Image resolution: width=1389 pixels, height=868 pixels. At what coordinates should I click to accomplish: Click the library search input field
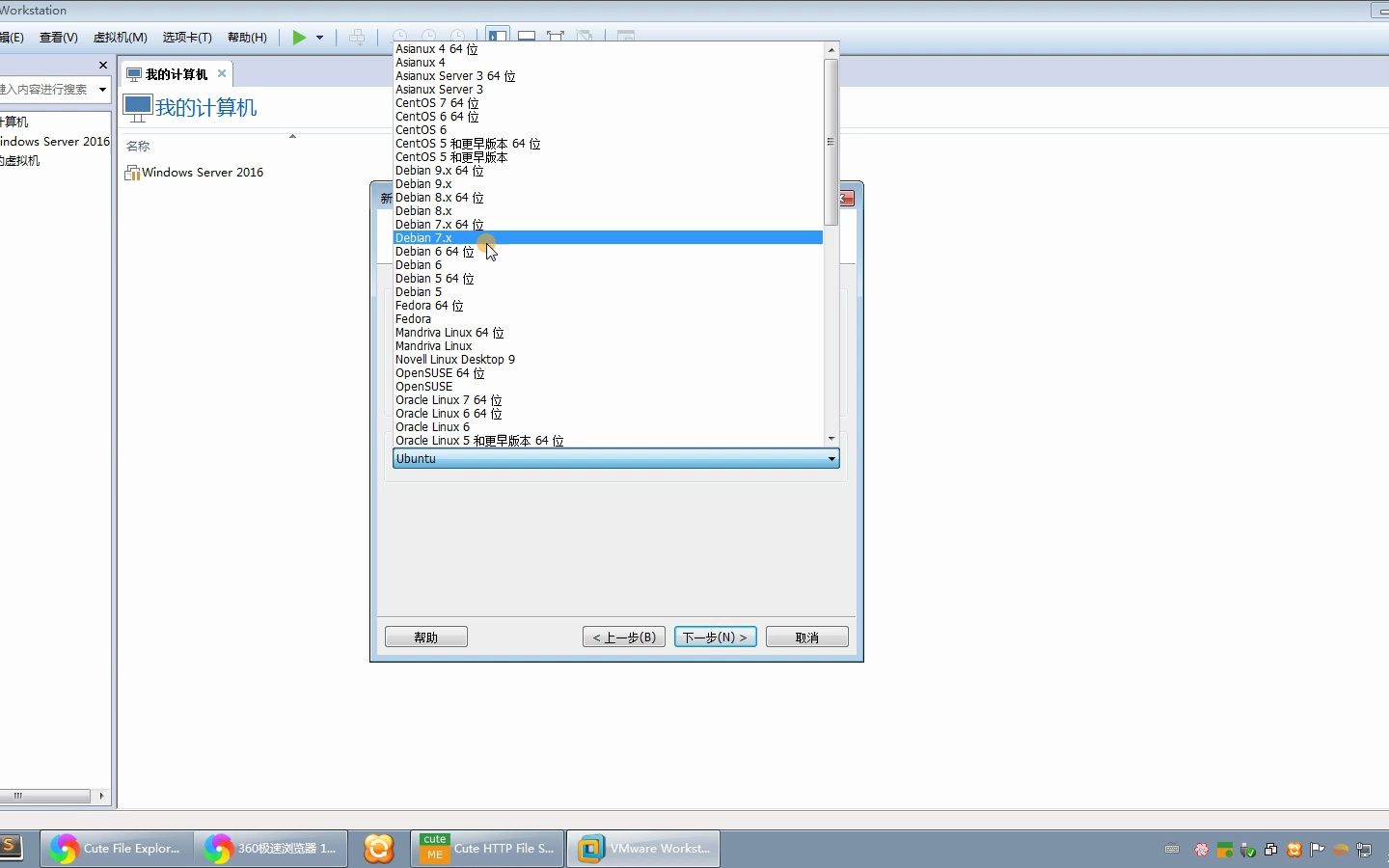pos(46,90)
